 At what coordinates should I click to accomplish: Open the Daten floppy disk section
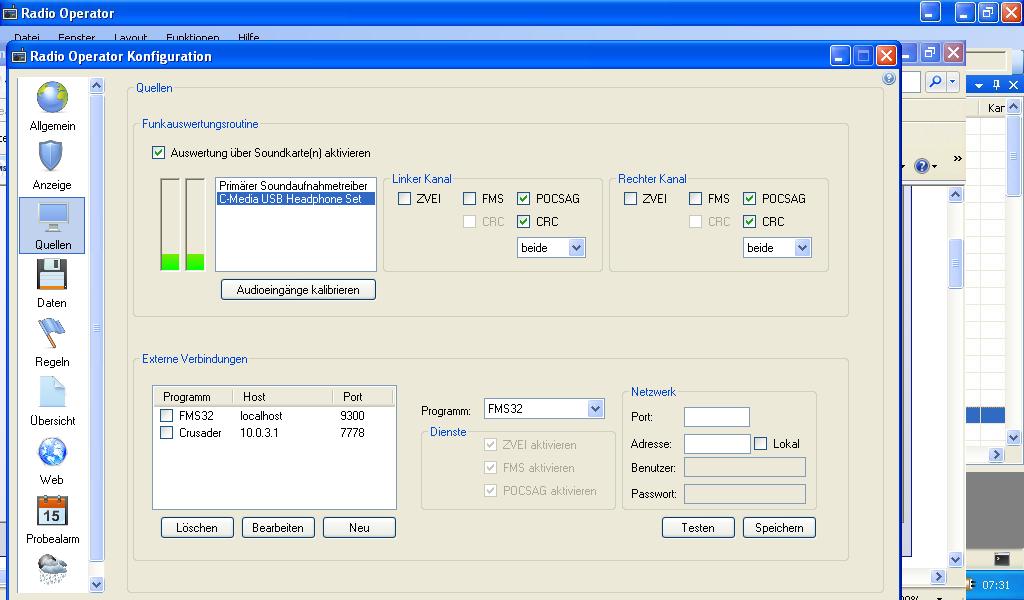coord(52,282)
